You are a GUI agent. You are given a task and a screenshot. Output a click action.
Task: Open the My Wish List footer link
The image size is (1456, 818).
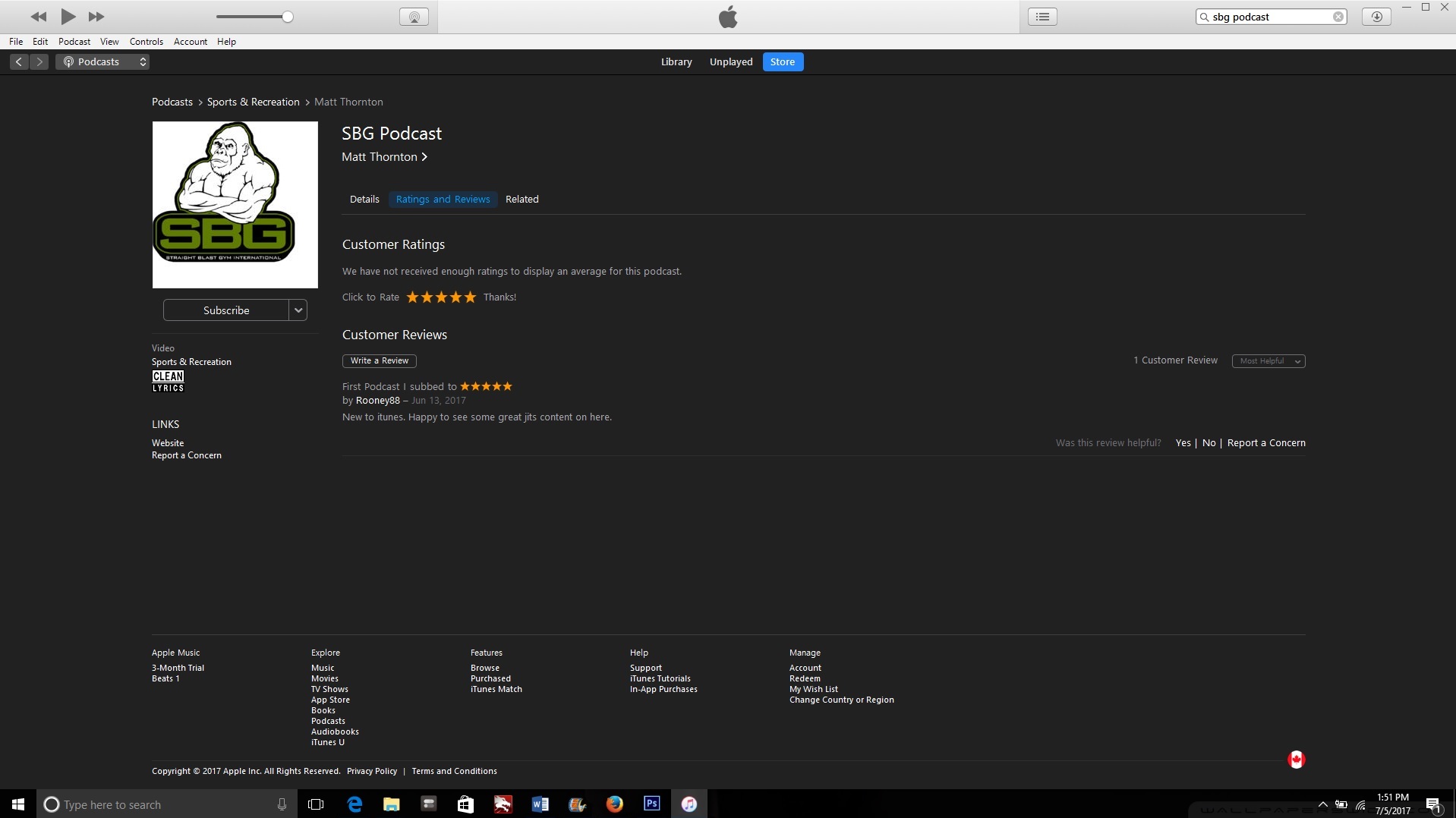click(814, 689)
